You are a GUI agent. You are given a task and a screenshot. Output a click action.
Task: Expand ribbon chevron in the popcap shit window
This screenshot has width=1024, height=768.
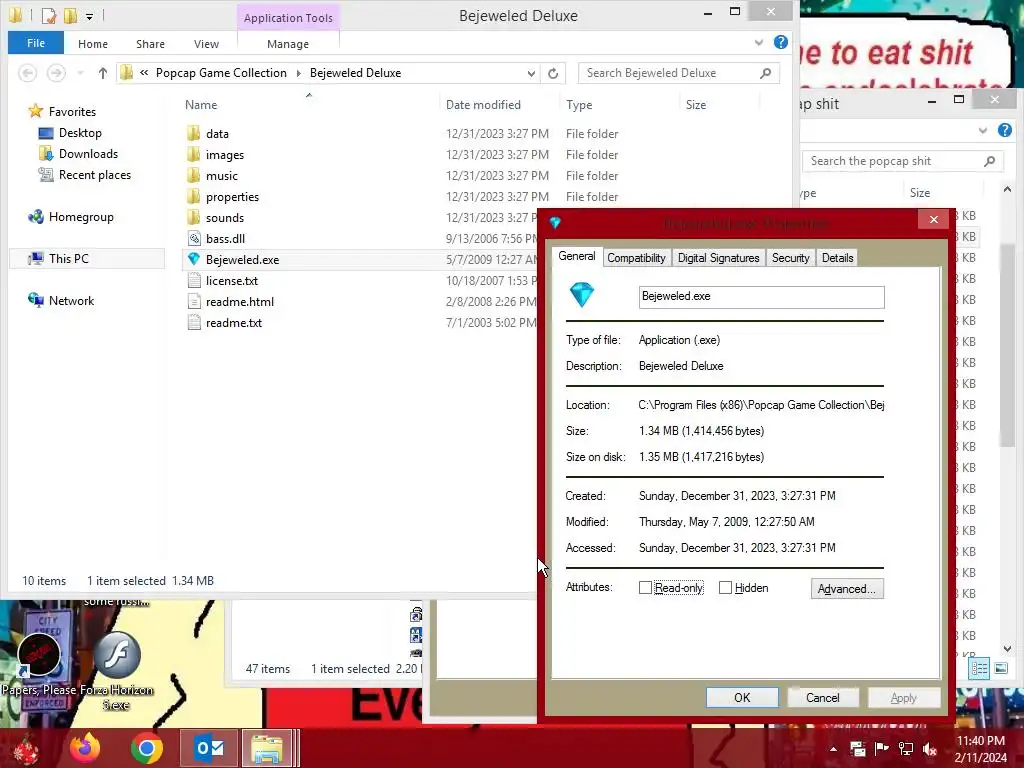point(982,131)
